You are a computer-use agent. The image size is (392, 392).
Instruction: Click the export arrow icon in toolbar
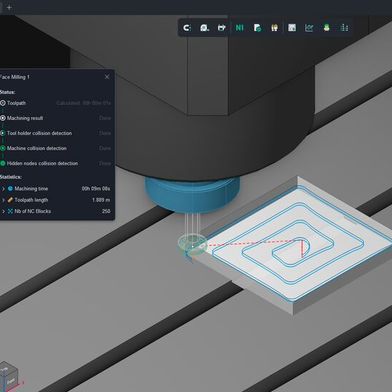(x=222, y=28)
